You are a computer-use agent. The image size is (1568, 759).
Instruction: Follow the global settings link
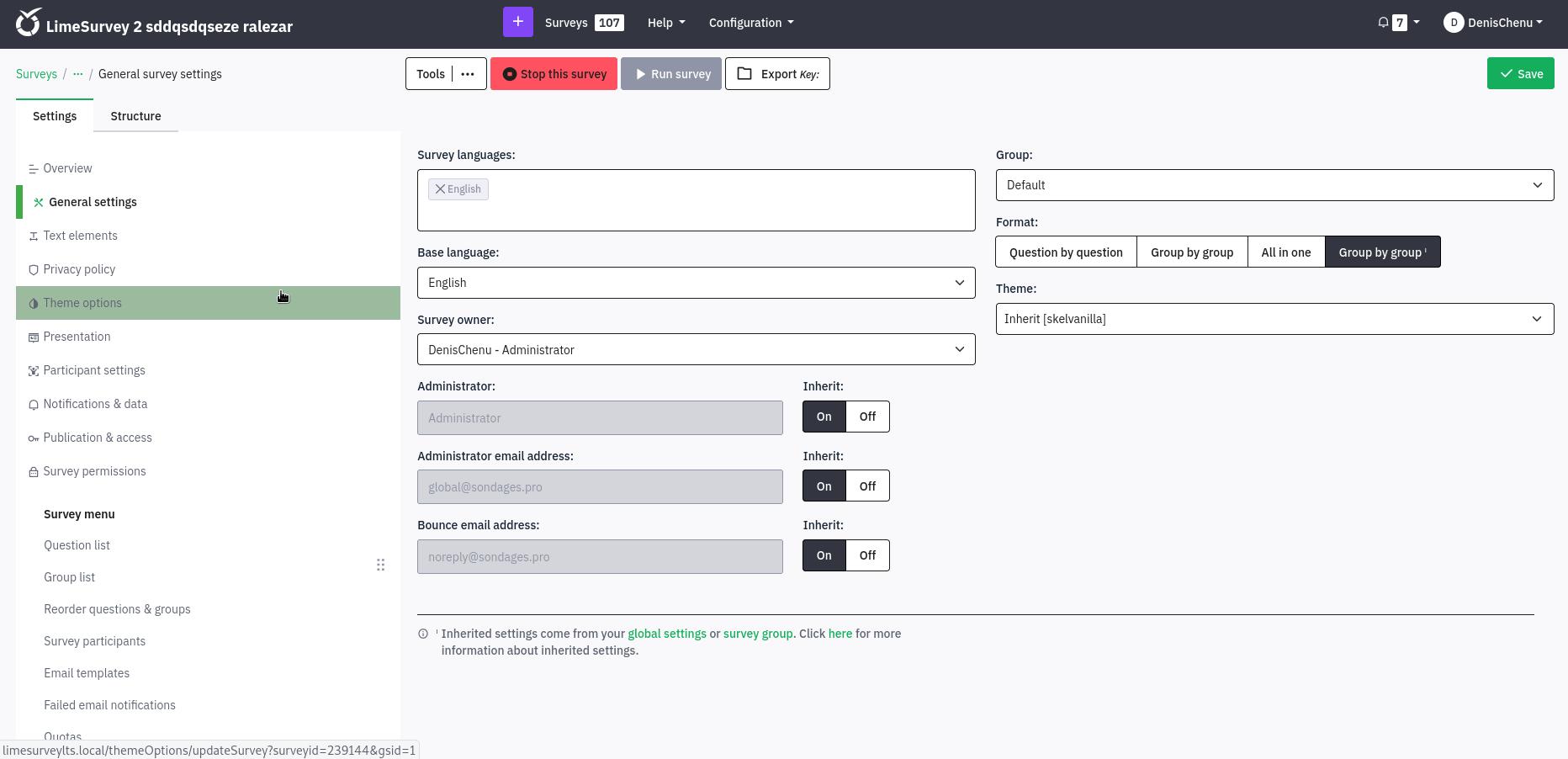[x=666, y=634]
